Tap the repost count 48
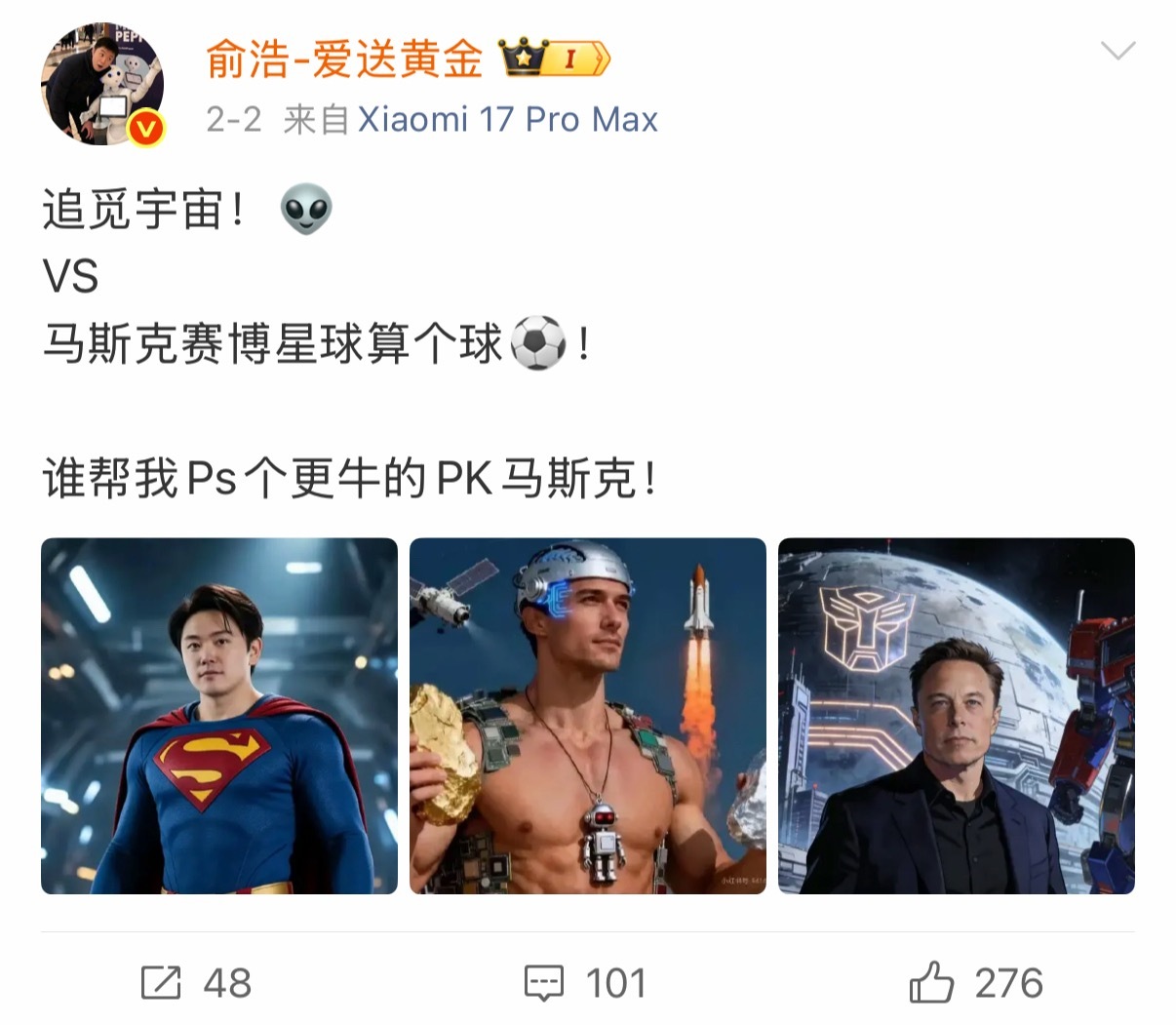Image resolution: width=1176 pixels, height=1025 pixels. coord(227,983)
